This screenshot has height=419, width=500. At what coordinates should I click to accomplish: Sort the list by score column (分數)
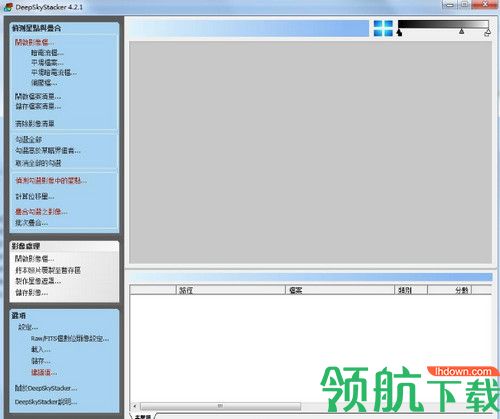[449, 290]
